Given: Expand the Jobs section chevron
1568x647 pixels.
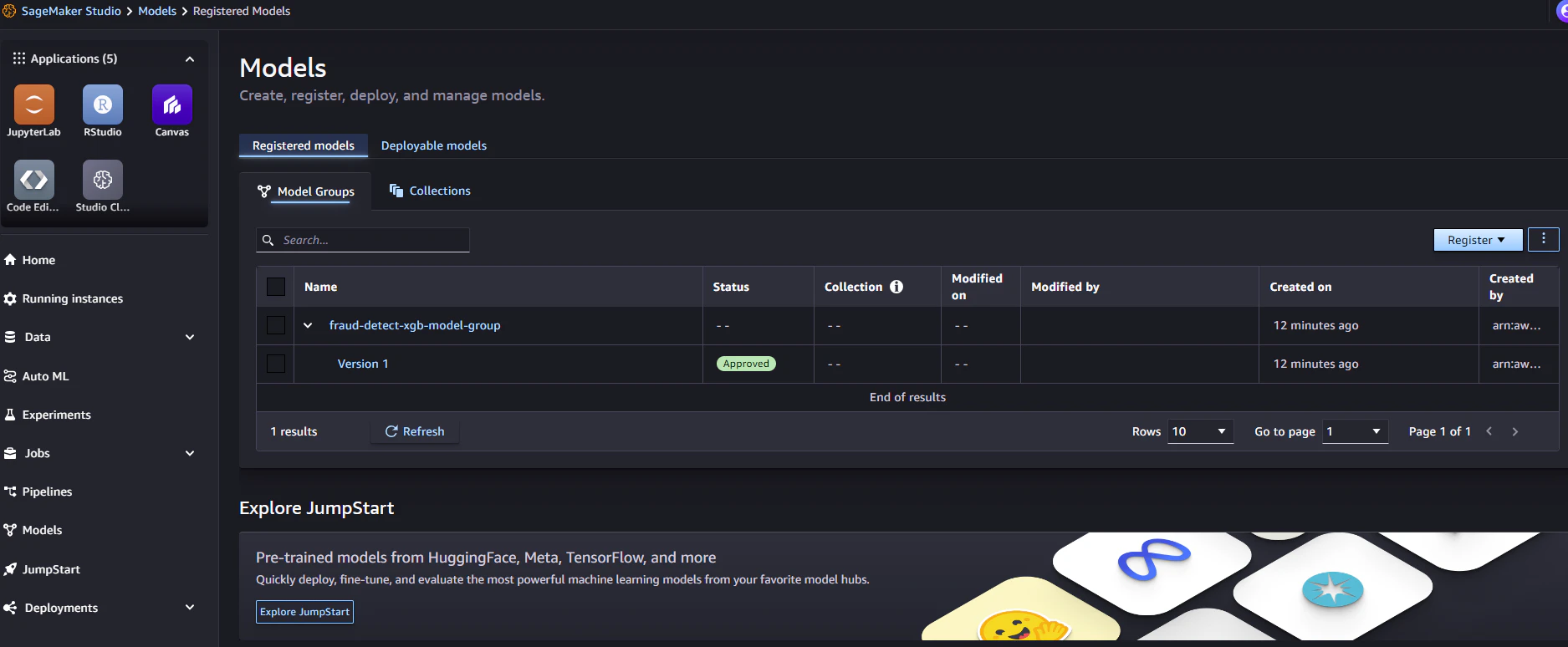Looking at the screenshot, I should [x=190, y=453].
